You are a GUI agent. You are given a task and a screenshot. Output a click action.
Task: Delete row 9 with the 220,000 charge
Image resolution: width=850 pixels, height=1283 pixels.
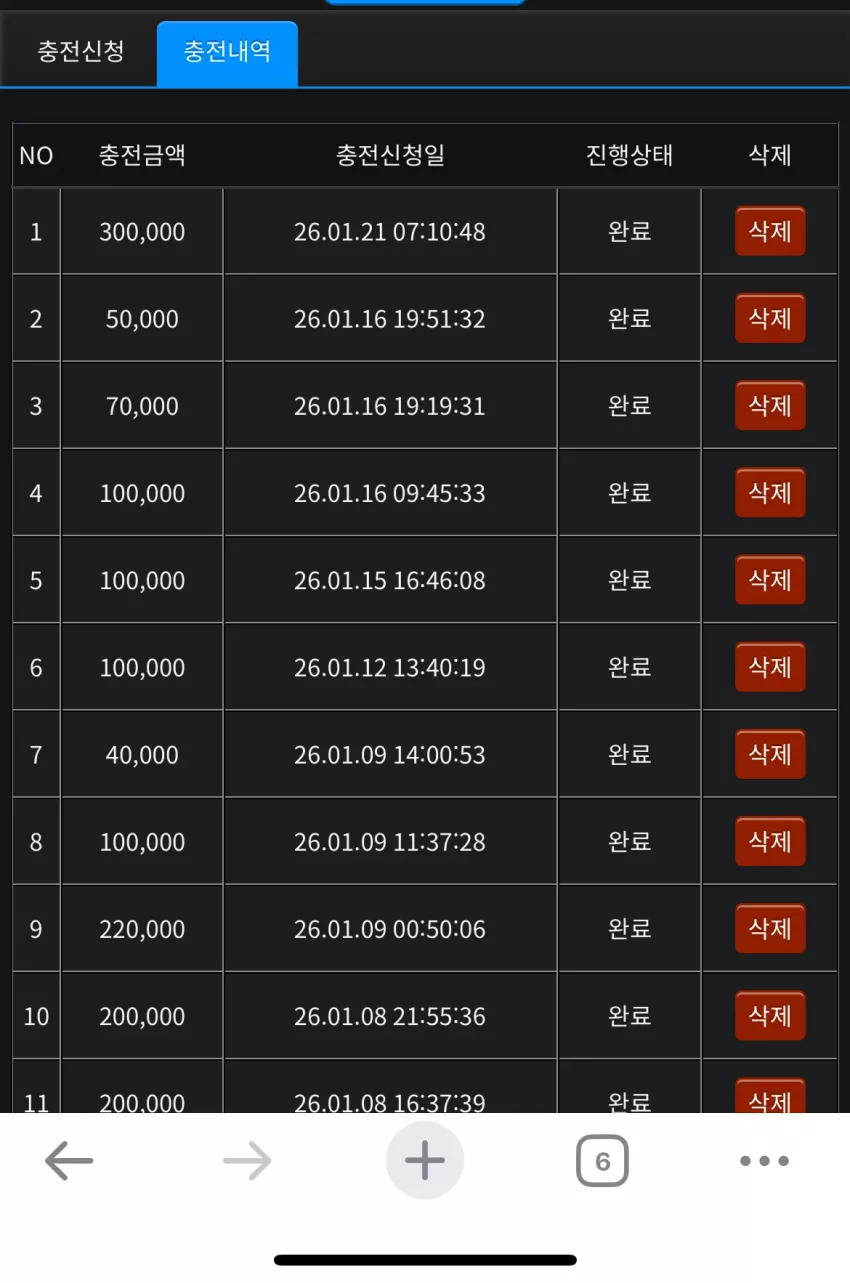point(770,928)
